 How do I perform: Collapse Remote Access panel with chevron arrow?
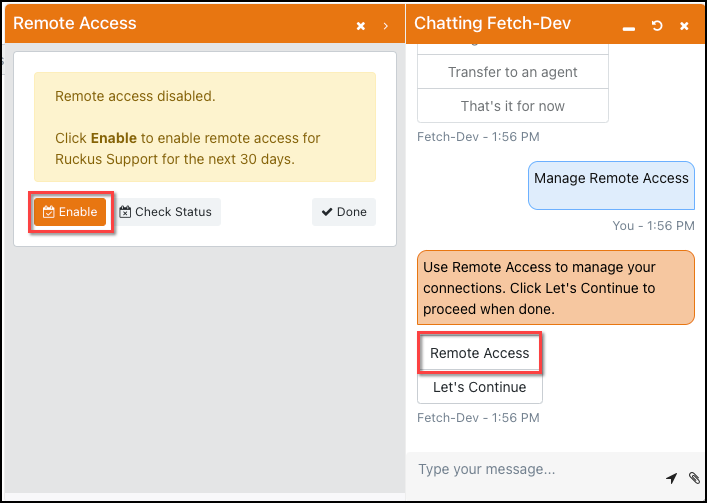coord(386,26)
